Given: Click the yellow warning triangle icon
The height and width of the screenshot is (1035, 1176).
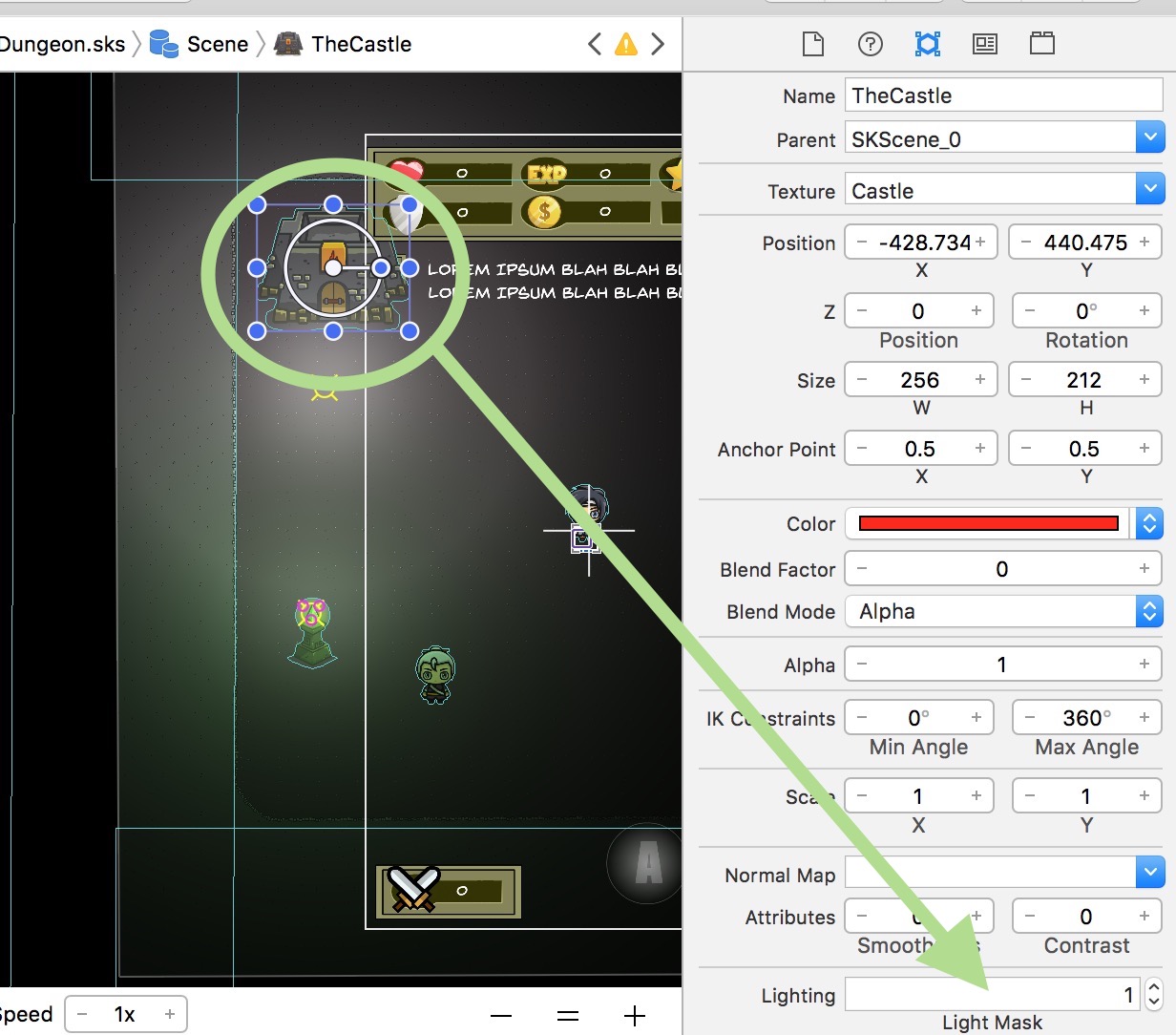Looking at the screenshot, I should (x=626, y=44).
